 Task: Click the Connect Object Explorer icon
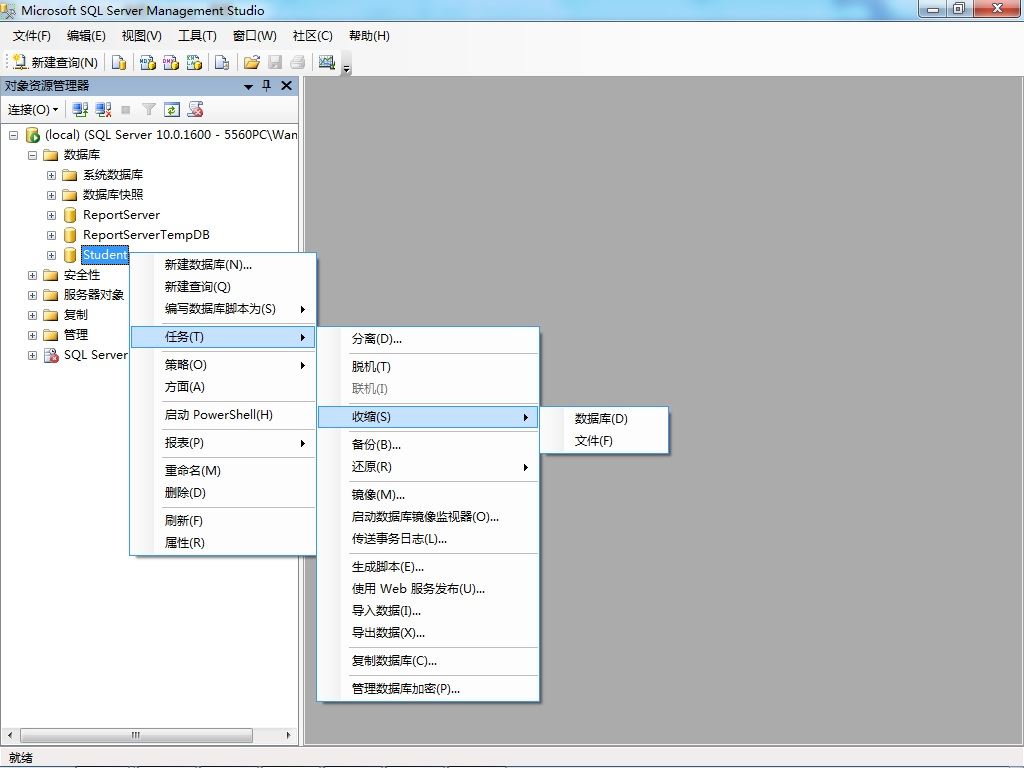pyautogui.click(x=80, y=110)
